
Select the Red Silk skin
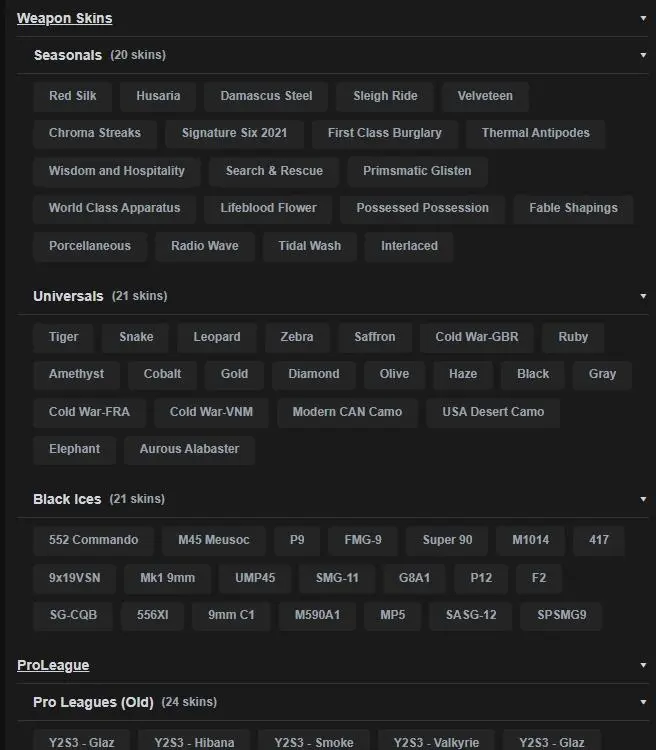coord(73,96)
